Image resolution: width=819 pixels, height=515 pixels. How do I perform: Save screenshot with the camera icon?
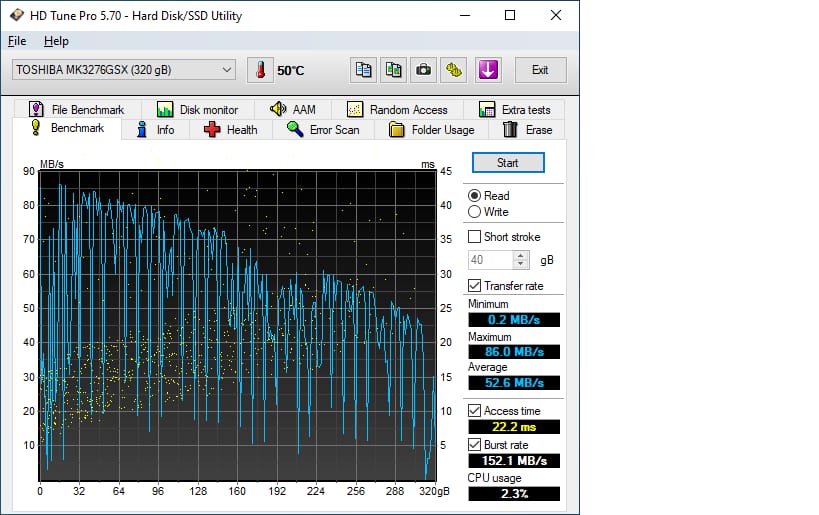tap(424, 70)
